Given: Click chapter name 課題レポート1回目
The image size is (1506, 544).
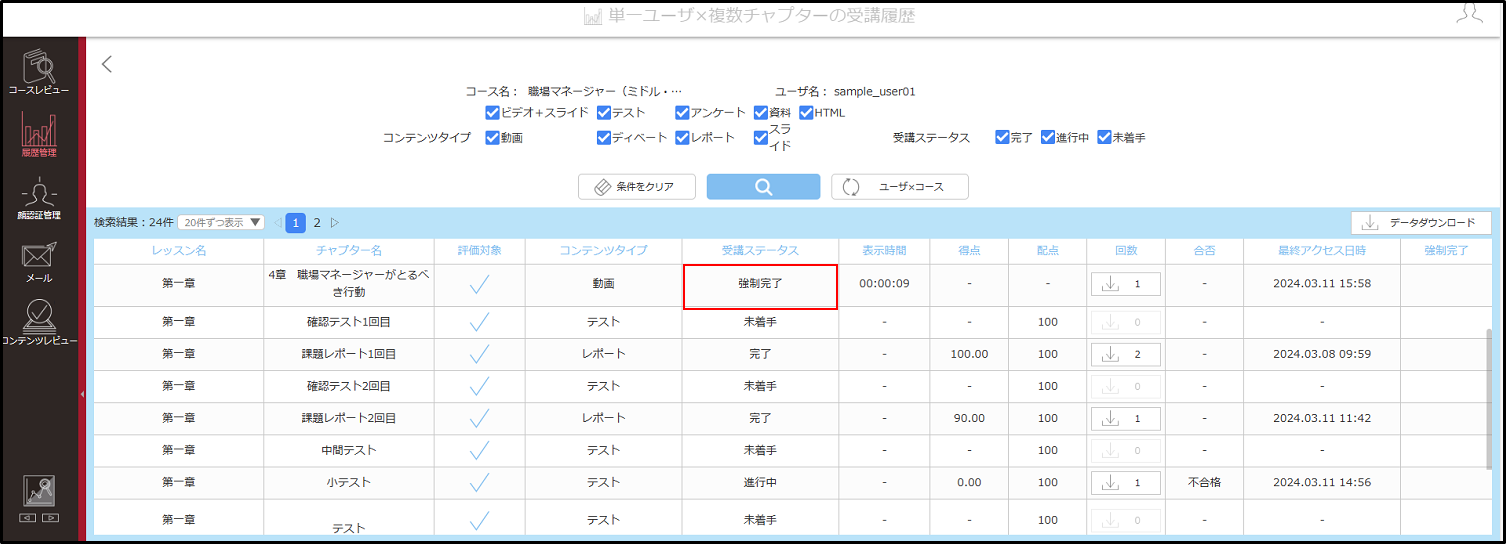Looking at the screenshot, I should tap(349, 354).
